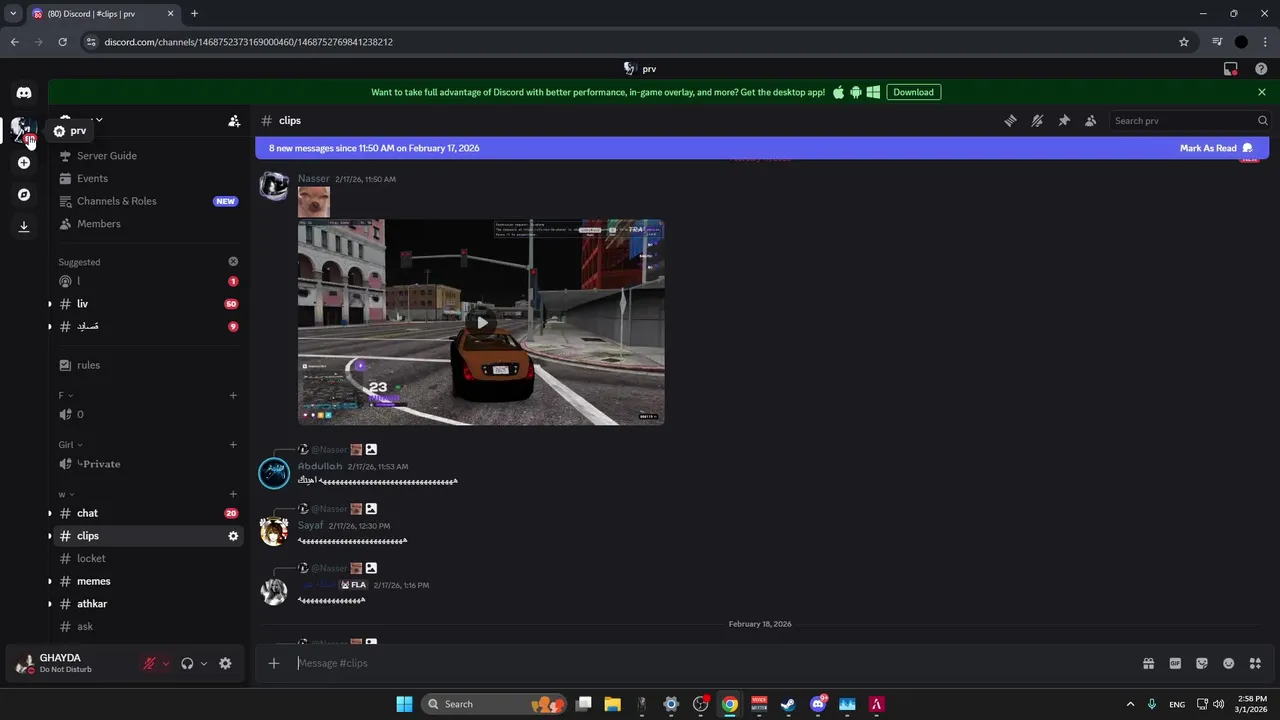Collapse the F category
1280x720 pixels.
tap(65, 396)
